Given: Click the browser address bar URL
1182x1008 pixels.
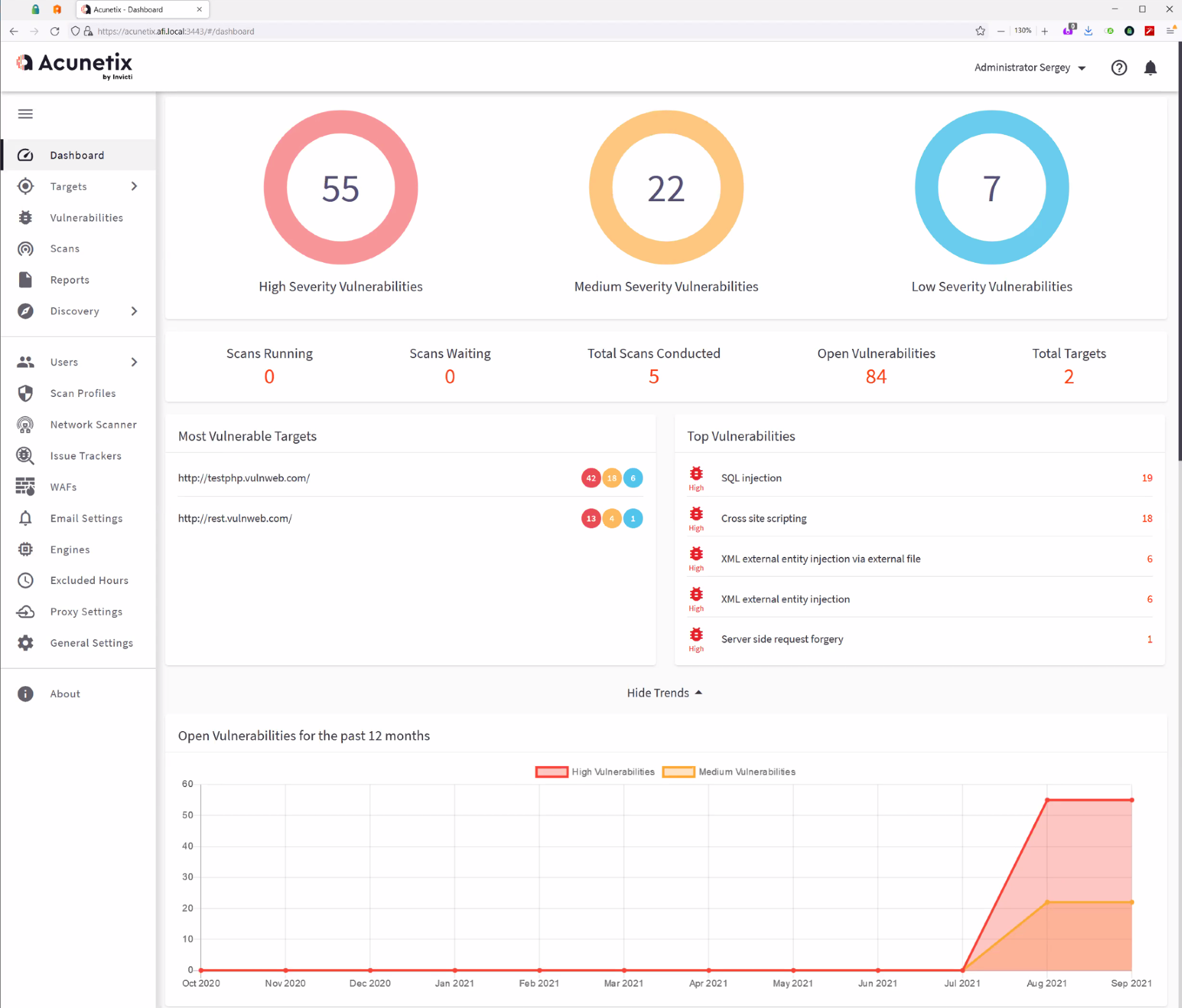Looking at the screenshot, I should [x=175, y=31].
